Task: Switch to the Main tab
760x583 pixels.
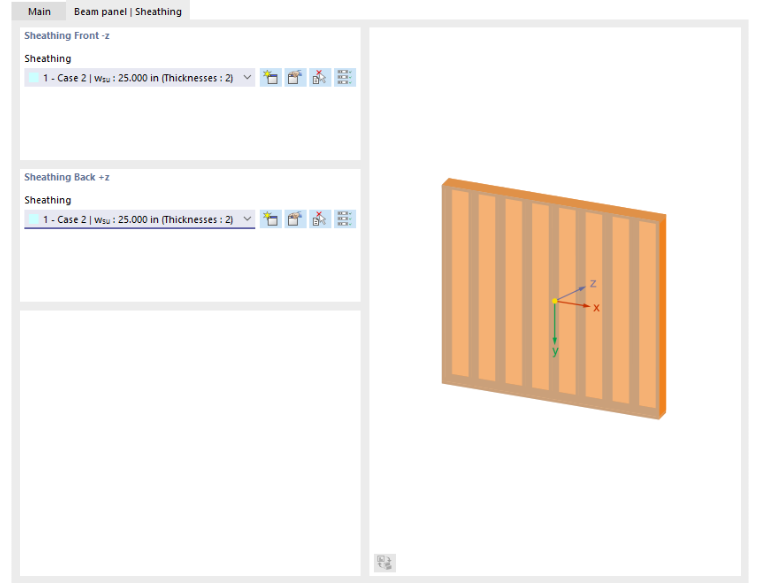Action: [x=39, y=11]
